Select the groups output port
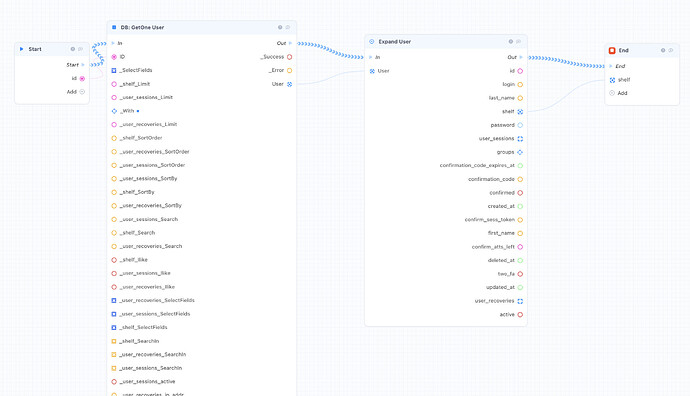The width and height of the screenshot is (690, 396). tap(520, 152)
